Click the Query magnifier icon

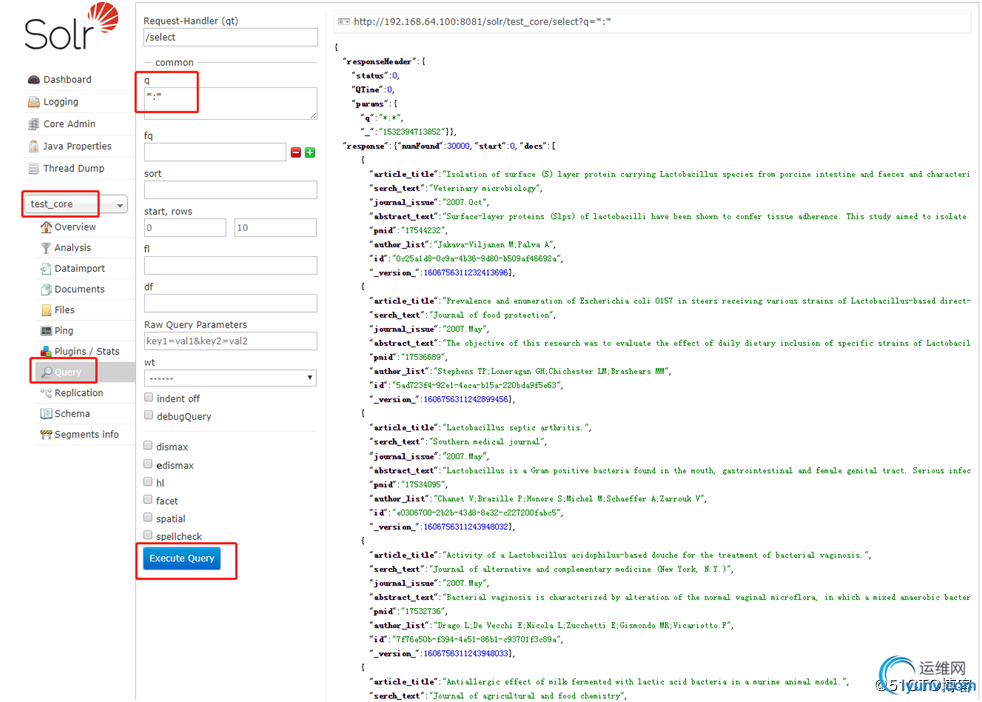point(46,372)
